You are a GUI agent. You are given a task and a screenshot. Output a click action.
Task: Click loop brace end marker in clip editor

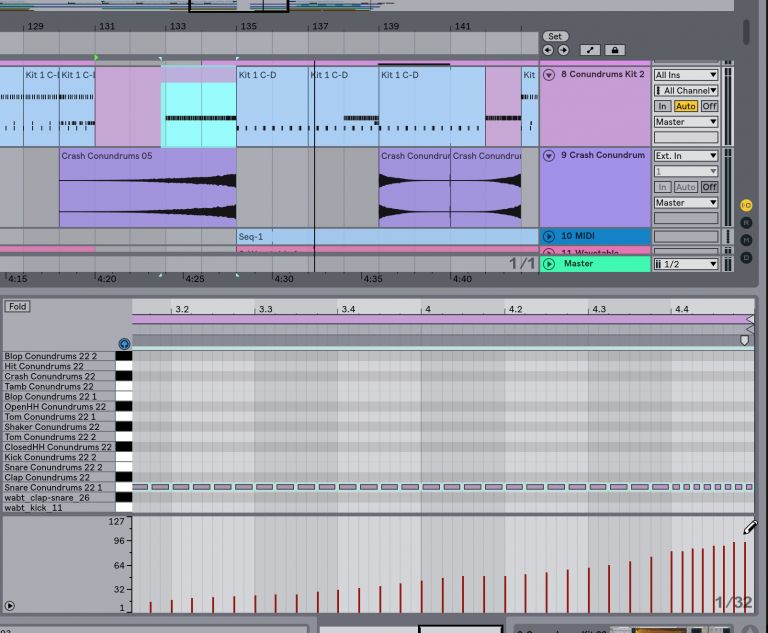point(750,320)
